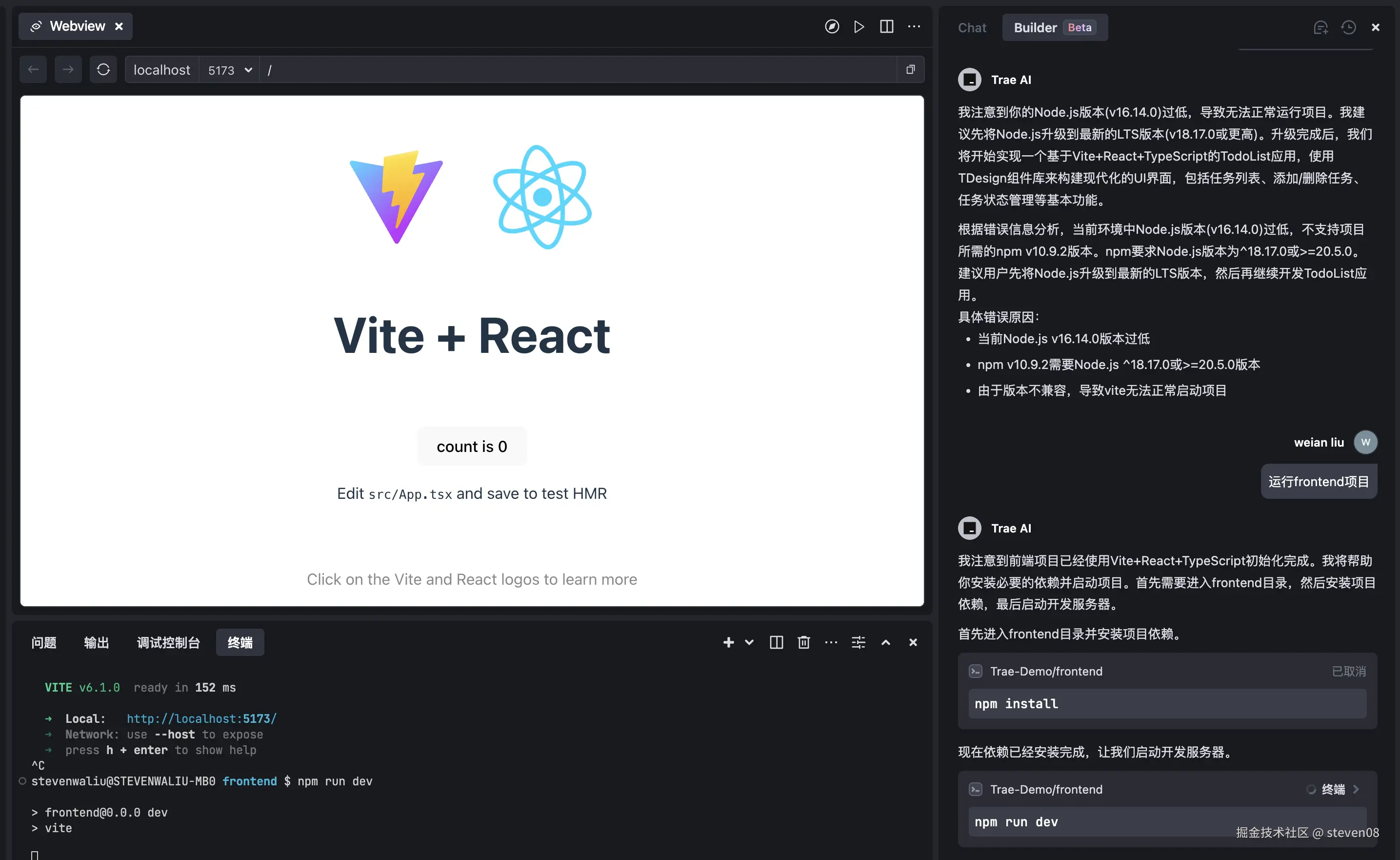Split the terminal panel
The width and height of the screenshot is (1400, 860).
click(x=776, y=642)
